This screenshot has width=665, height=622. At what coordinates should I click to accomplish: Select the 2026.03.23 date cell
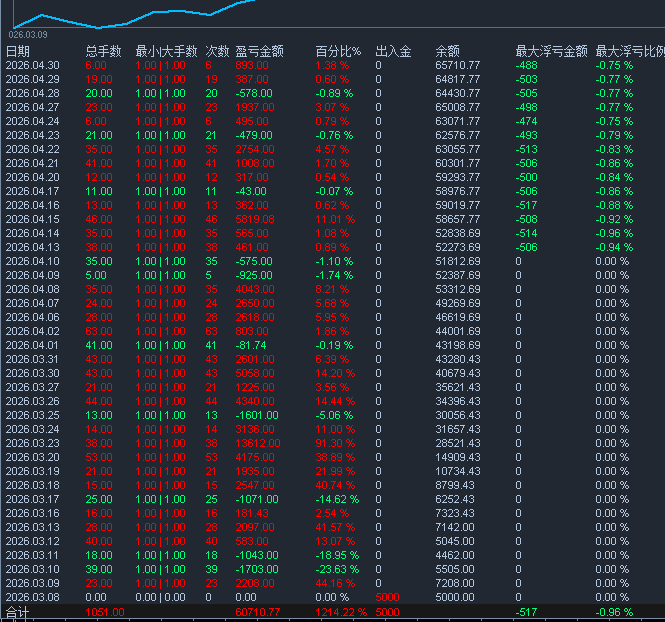point(32,443)
